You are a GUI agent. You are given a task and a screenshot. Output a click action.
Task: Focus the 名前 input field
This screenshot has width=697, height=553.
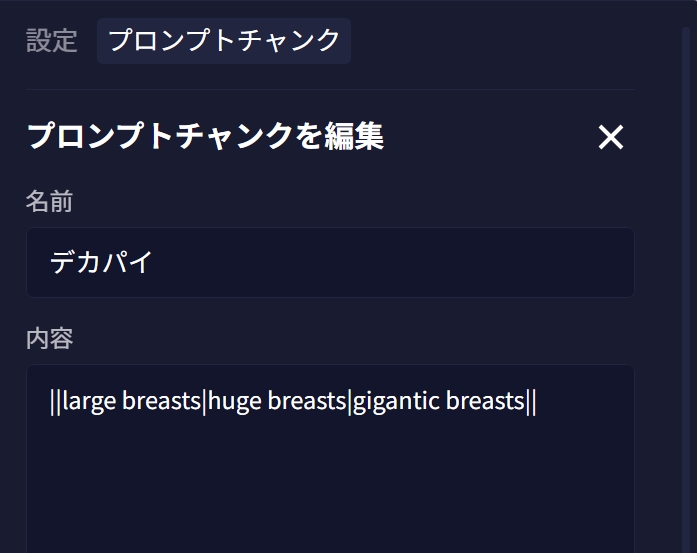[x=330, y=262]
